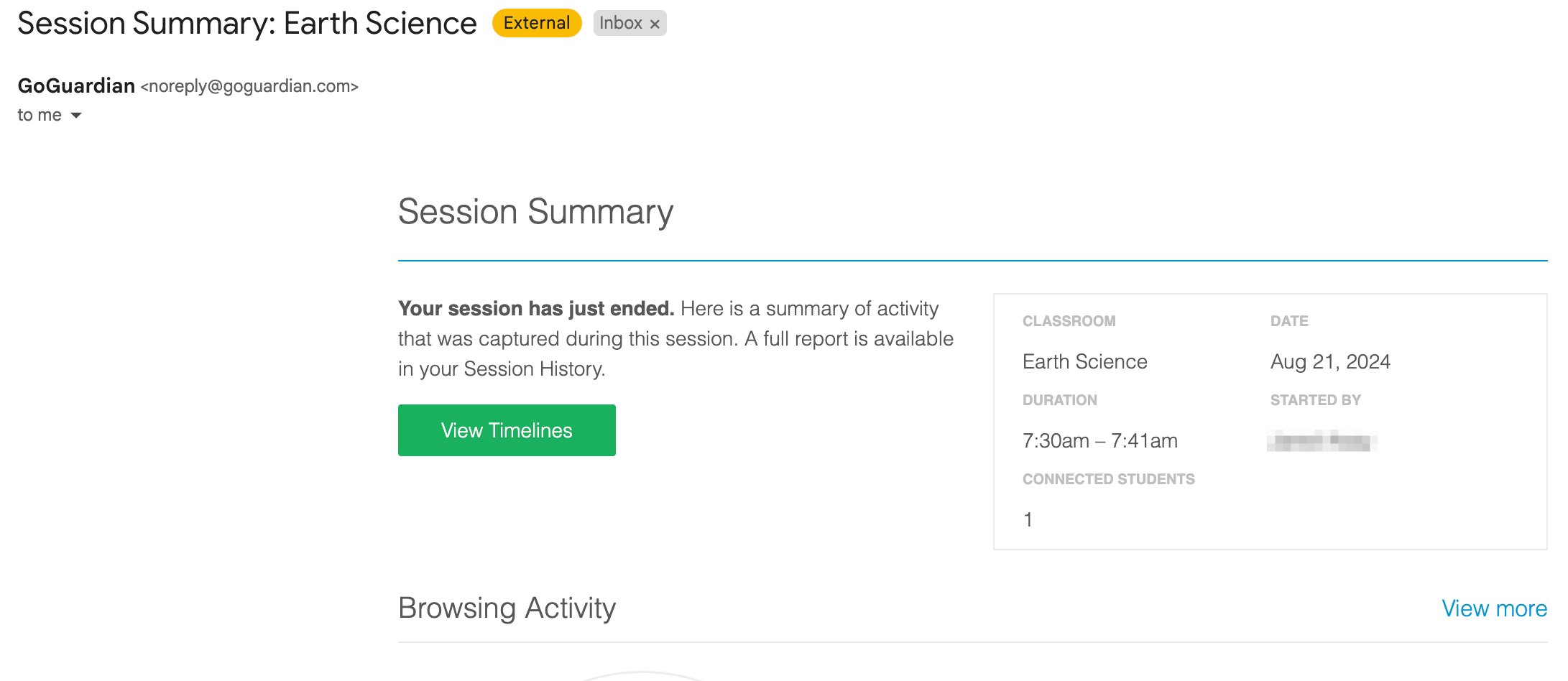
Task: Click the connected students count of 1
Action: click(x=1028, y=519)
